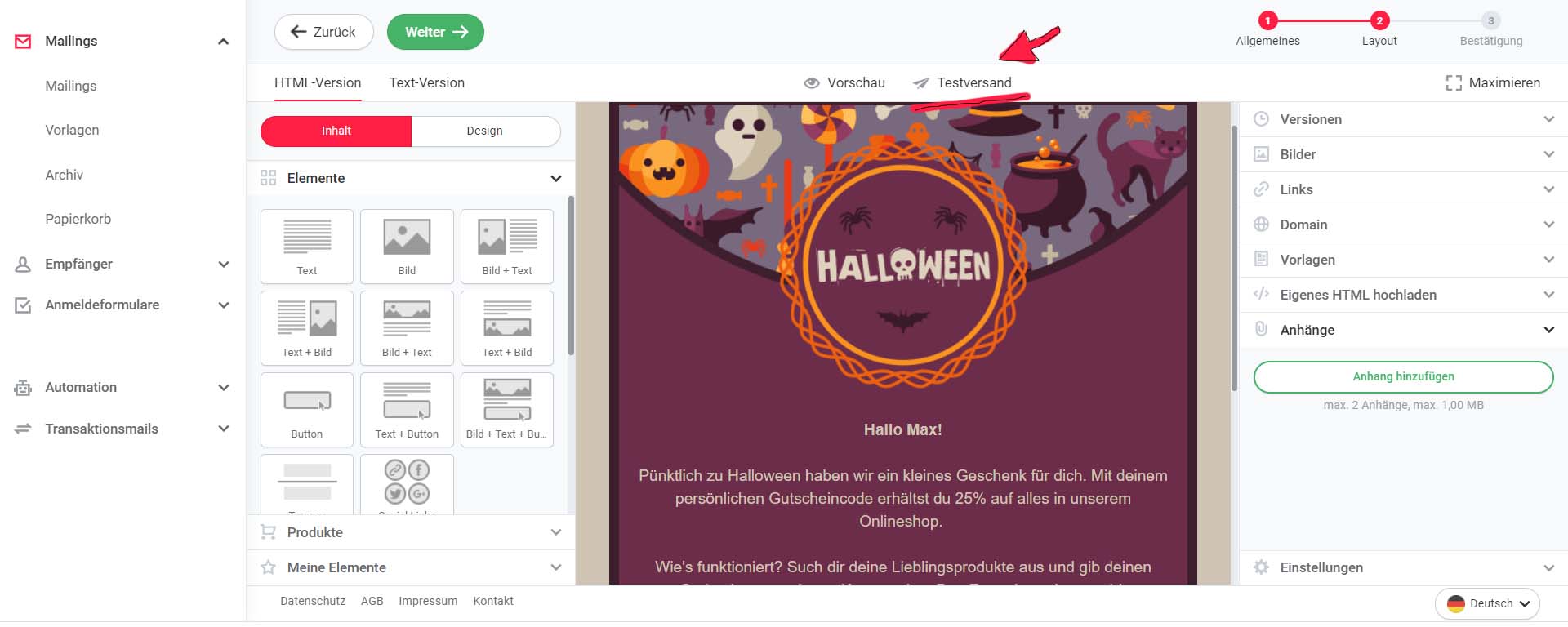Open the Impressum footer link

pyautogui.click(x=428, y=601)
